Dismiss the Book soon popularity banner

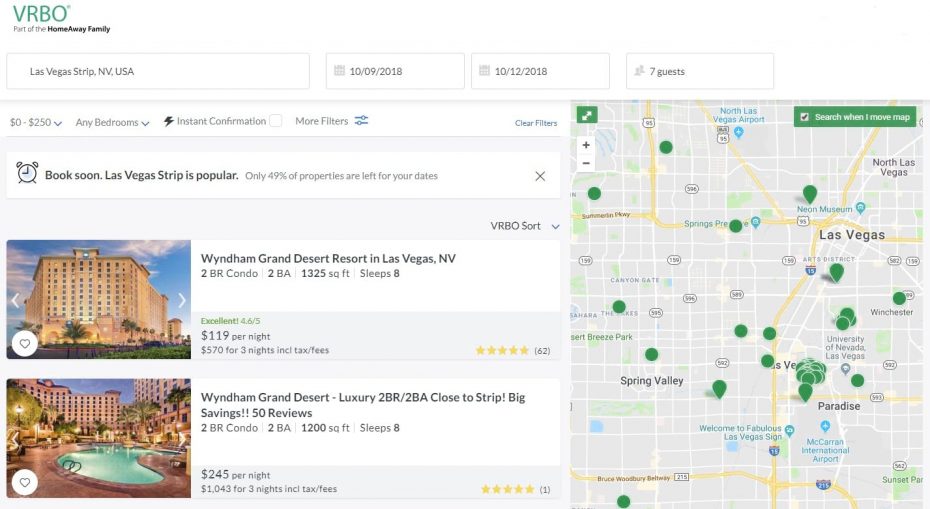point(540,176)
